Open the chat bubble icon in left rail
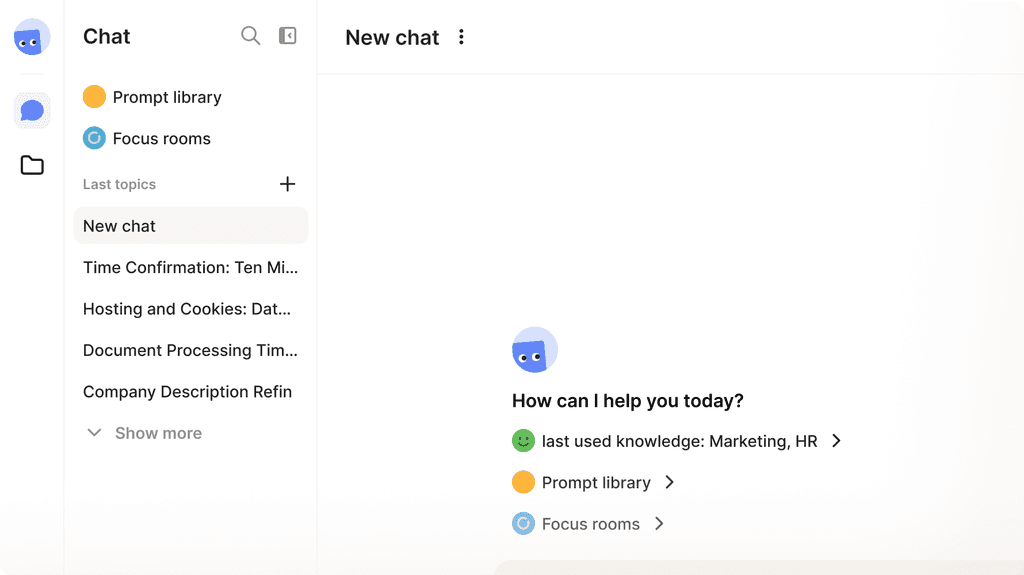Image resolution: width=1024 pixels, height=575 pixels. (32, 110)
